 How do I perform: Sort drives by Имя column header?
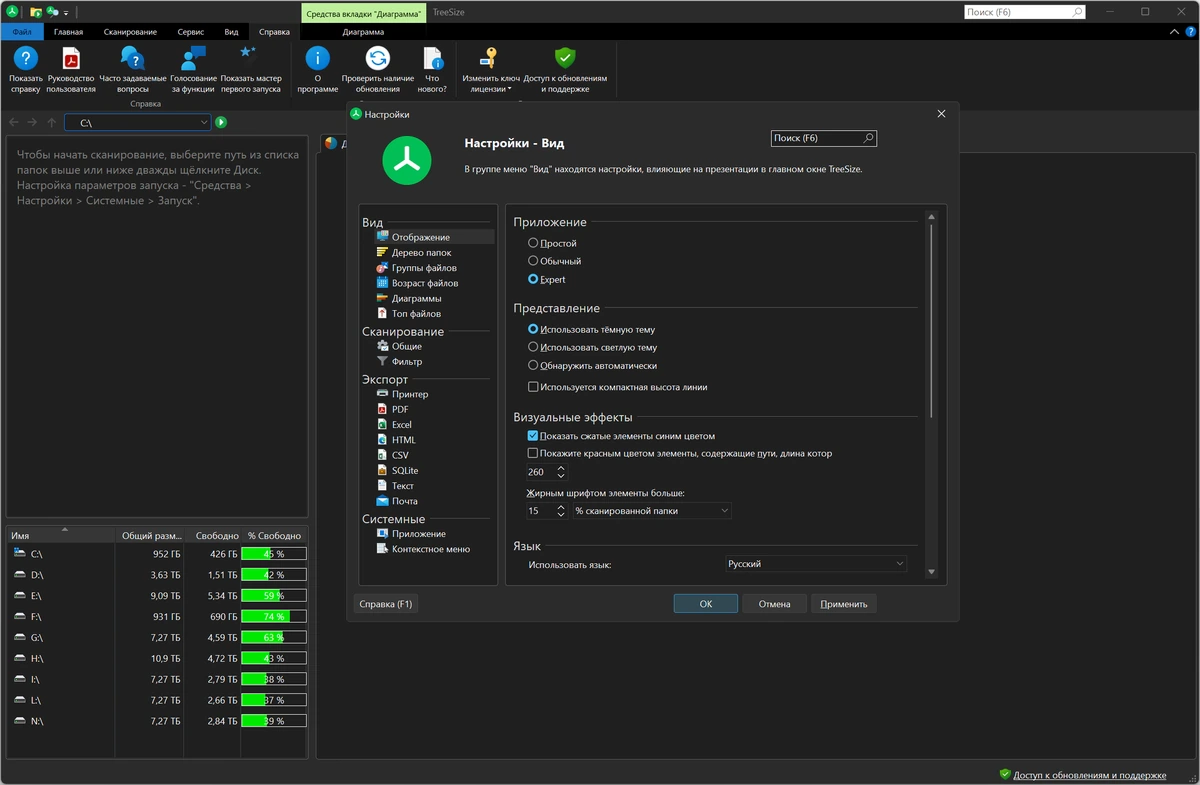coord(60,536)
